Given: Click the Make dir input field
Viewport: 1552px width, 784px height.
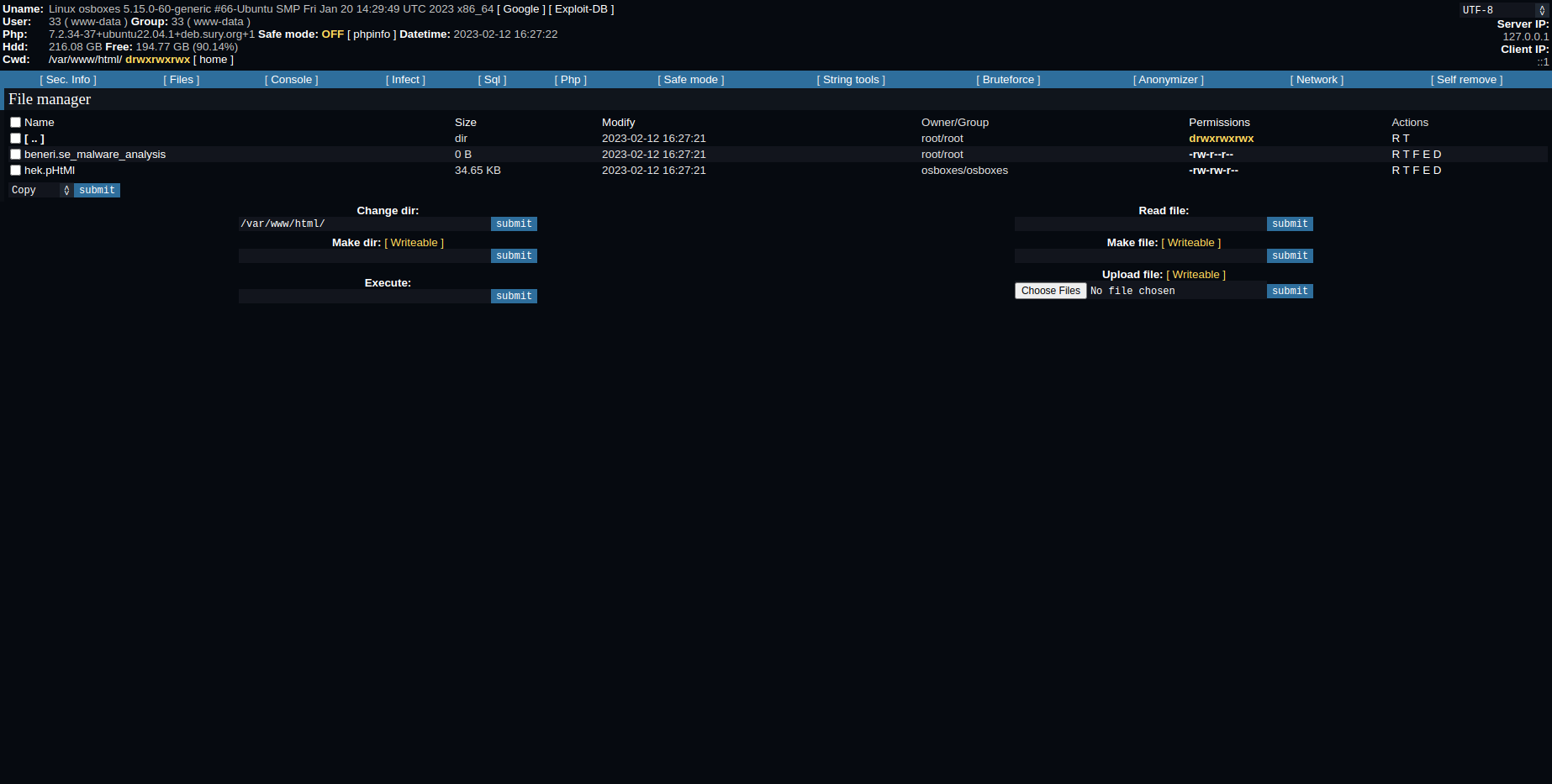Looking at the screenshot, I should (x=365, y=256).
